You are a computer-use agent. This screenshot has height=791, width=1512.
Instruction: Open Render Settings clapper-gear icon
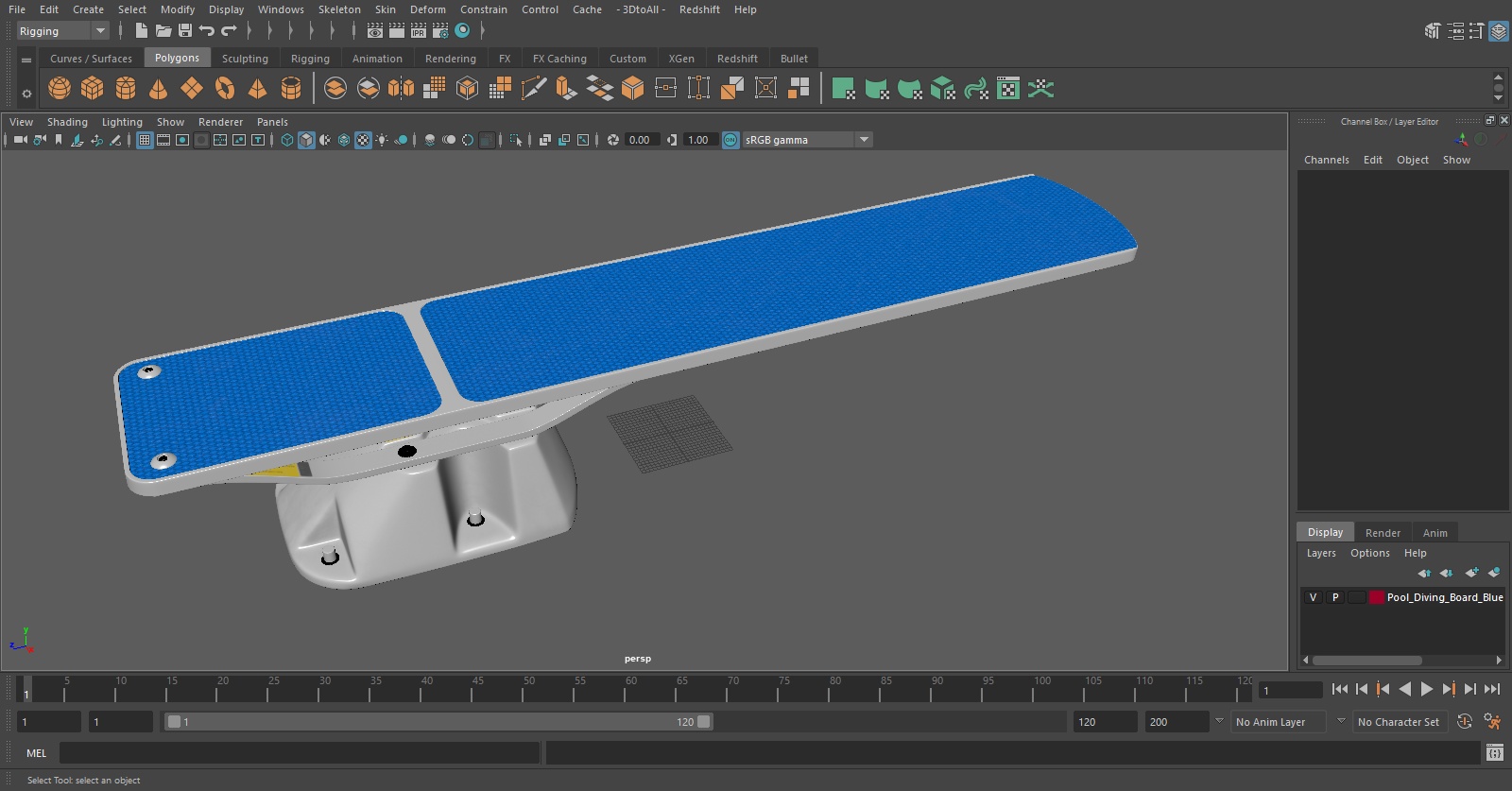(440, 31)
